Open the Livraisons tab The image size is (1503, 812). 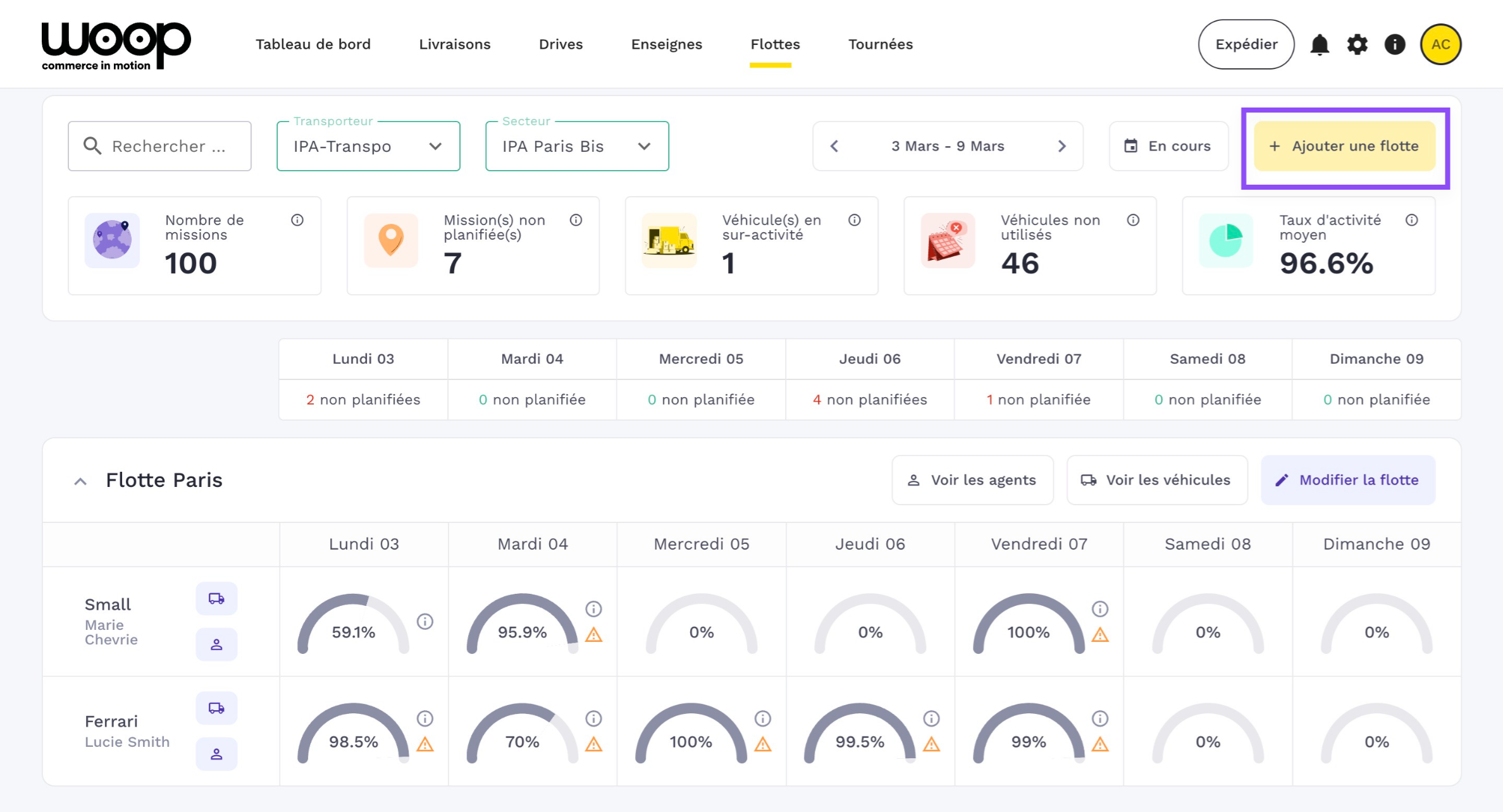pyautogui.click(x=454, y=44)
